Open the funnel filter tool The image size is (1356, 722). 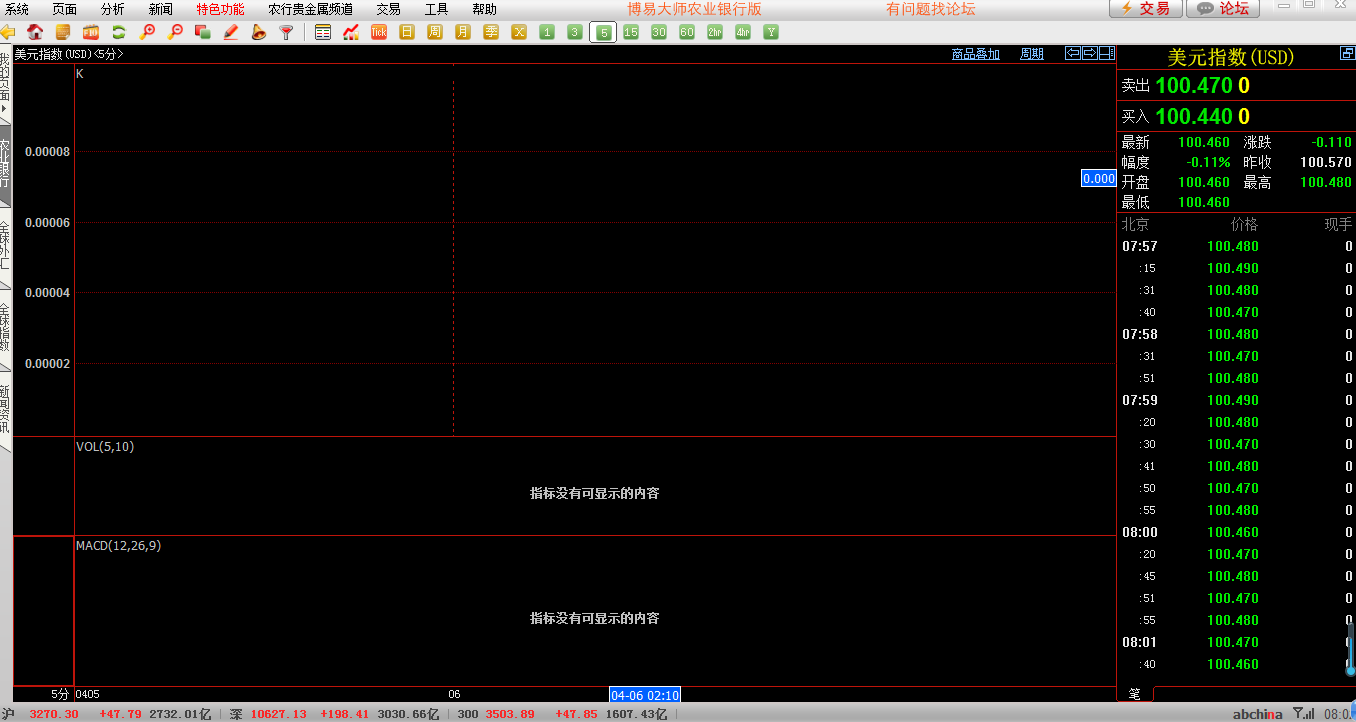287,32
